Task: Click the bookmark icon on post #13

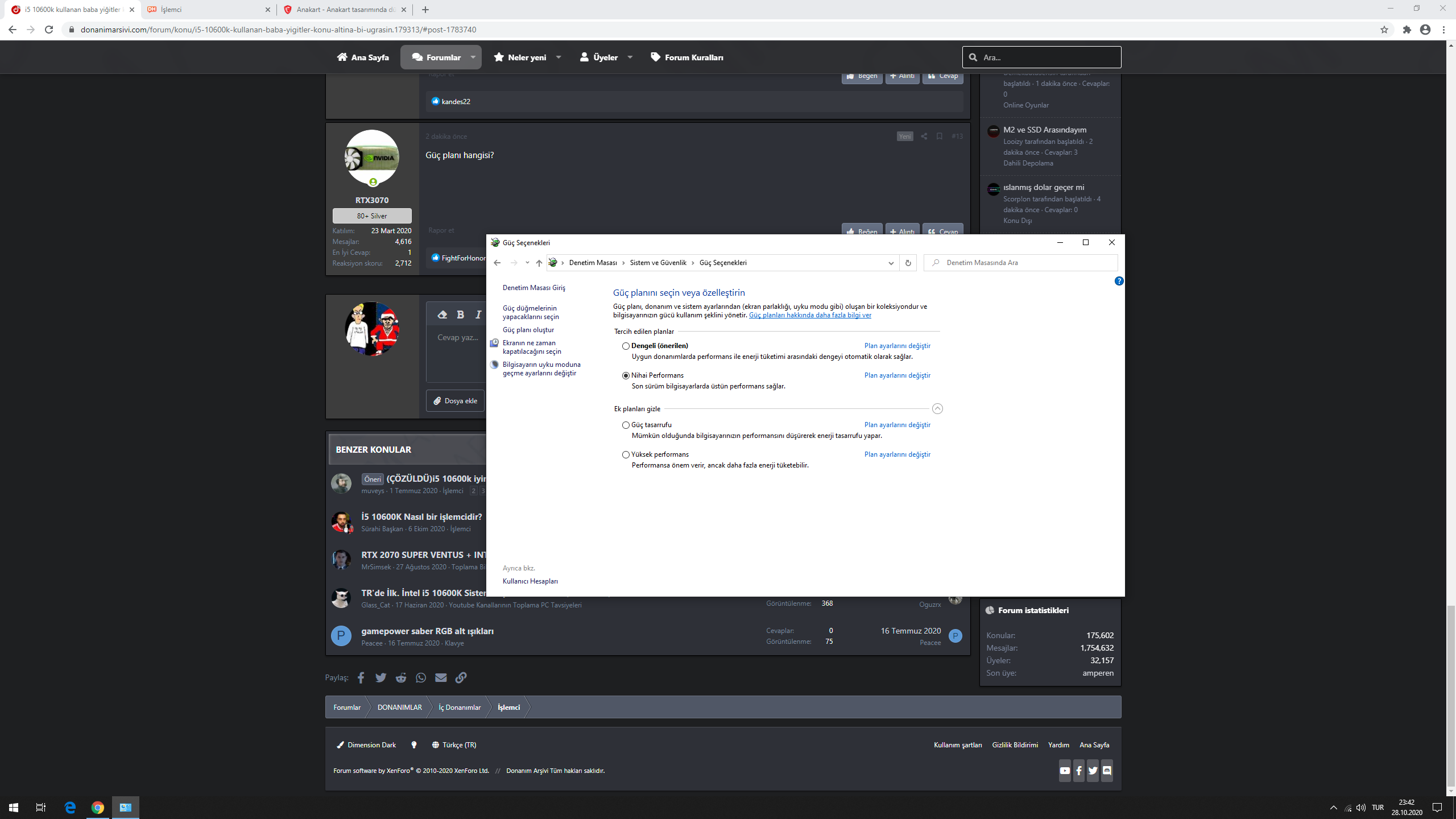Action: (x=940, y=136)
